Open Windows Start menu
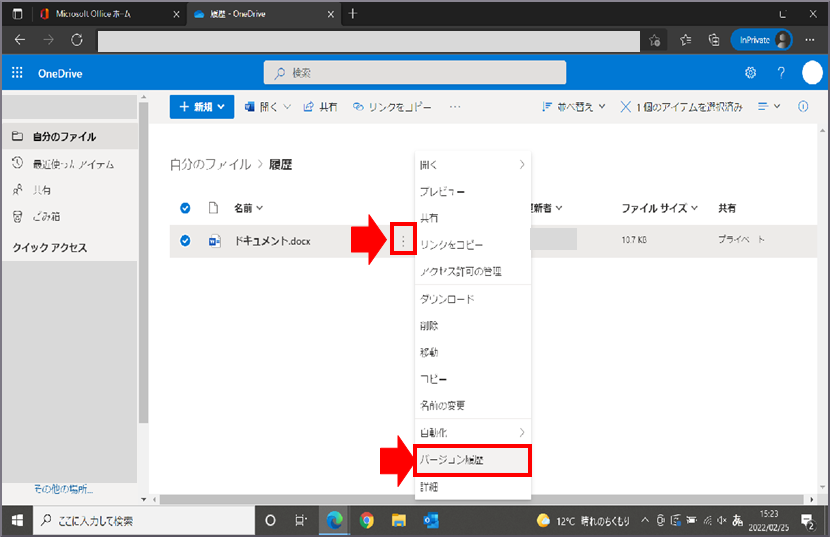The image size is (830, 537). click(17, 521)
